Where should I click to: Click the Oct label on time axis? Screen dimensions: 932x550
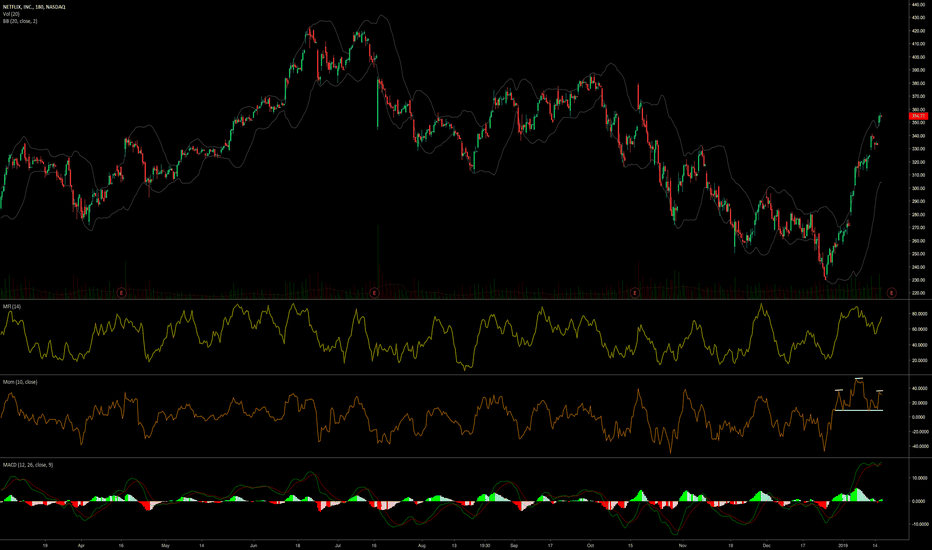tap(590, 545)
